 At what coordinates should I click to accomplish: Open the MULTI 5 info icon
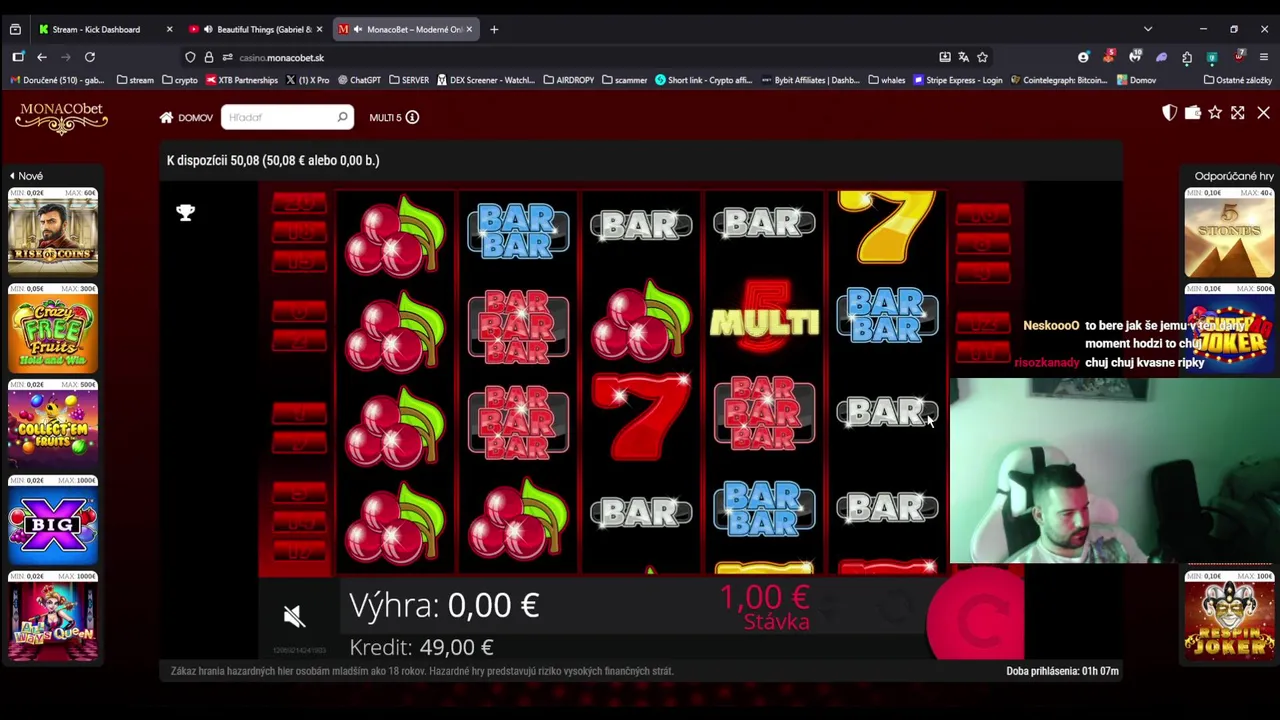click(412, 117)
